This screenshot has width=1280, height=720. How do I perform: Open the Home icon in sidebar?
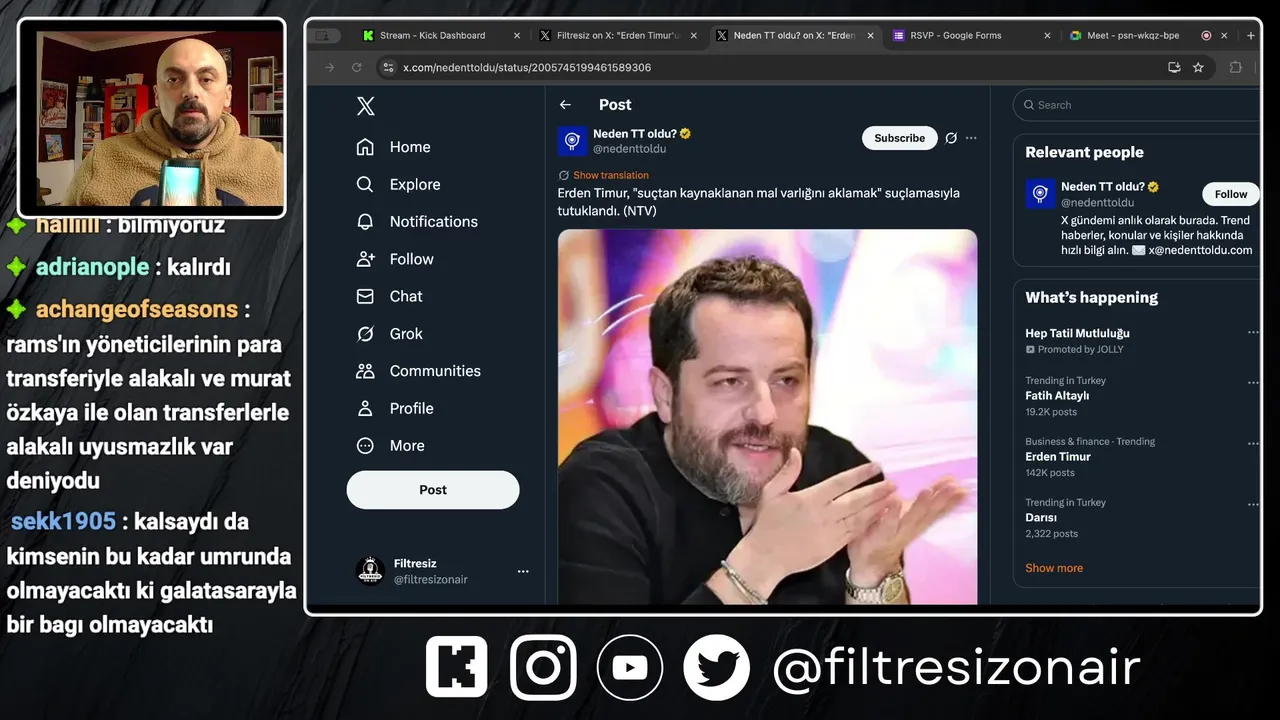365,147
